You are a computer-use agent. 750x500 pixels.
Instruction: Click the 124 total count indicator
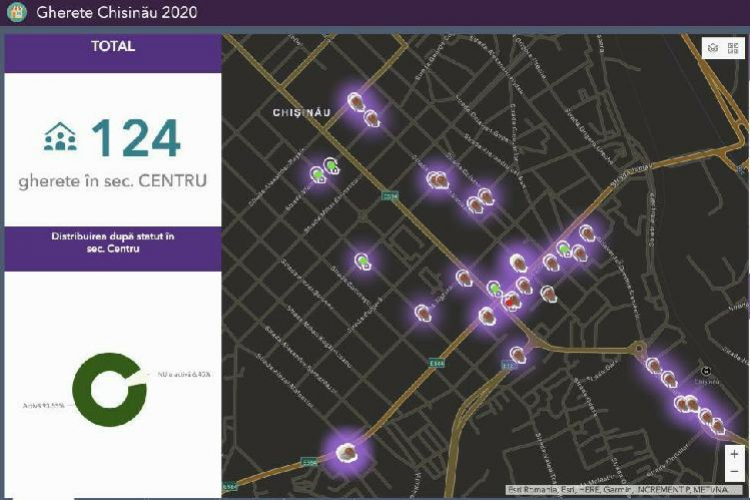pyautogui.click(x=136, y=139)
